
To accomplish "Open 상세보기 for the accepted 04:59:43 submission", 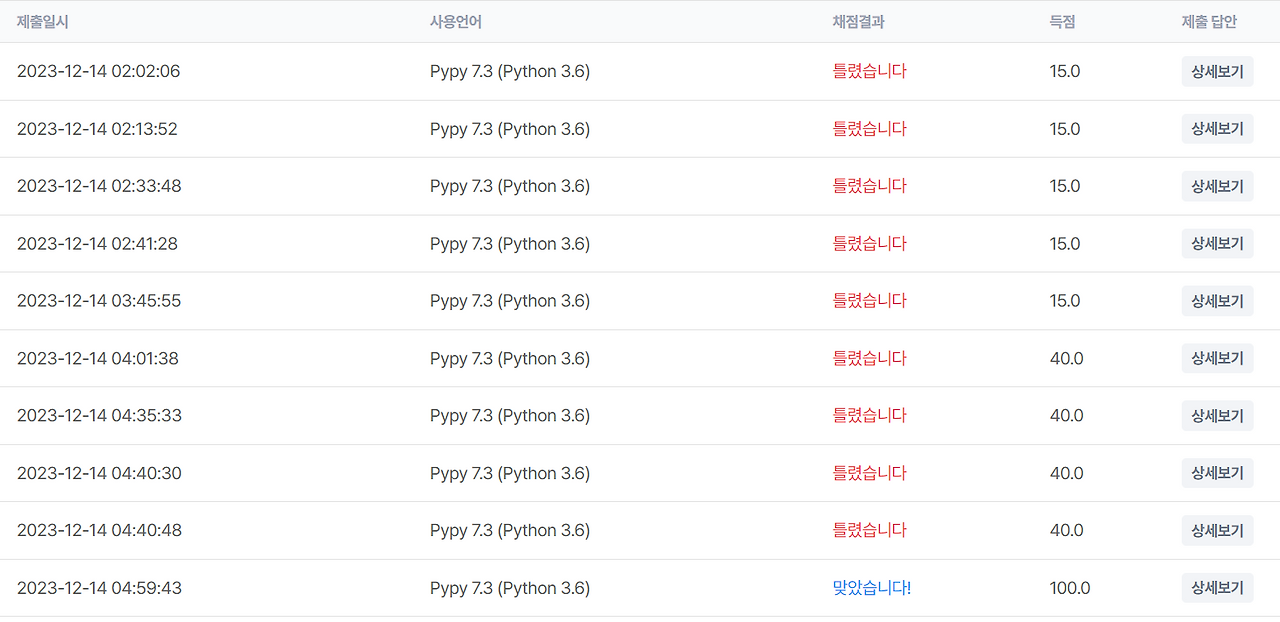I will [x=1217, y=587].
